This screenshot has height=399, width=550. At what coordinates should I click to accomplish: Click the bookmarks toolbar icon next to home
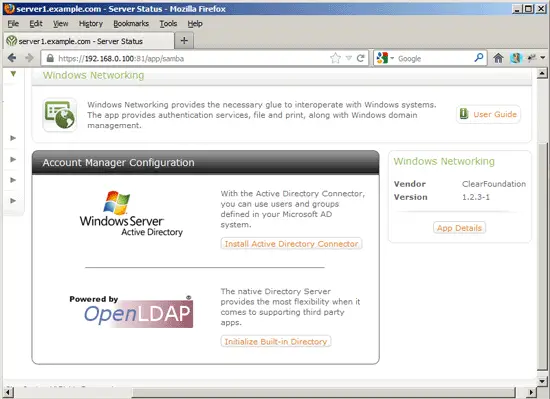click(x=516, y=58)
